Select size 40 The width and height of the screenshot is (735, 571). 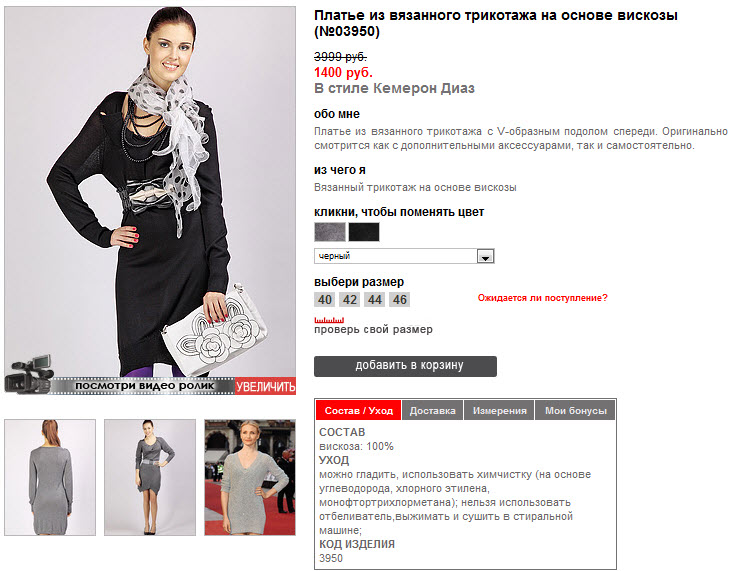click(x=325, y=300)
